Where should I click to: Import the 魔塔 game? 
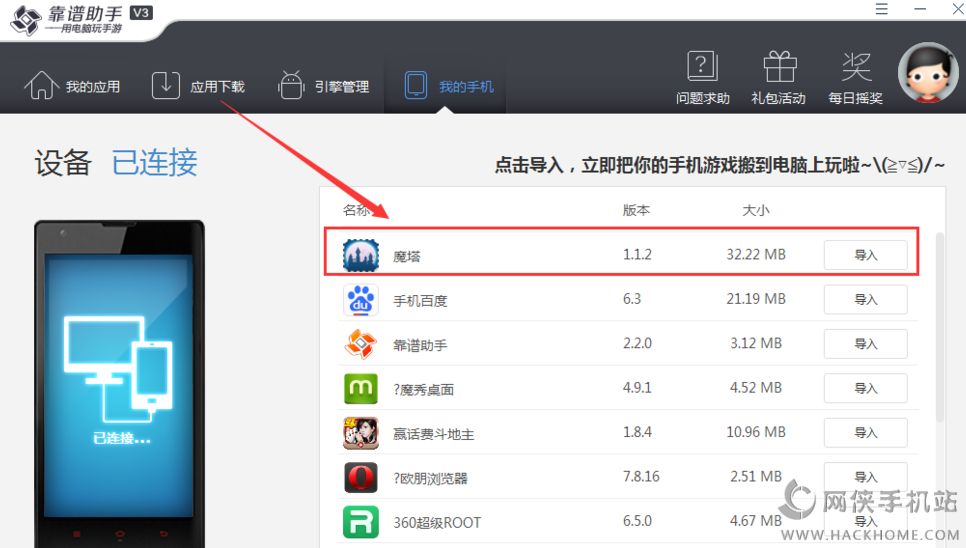point(865,255)
